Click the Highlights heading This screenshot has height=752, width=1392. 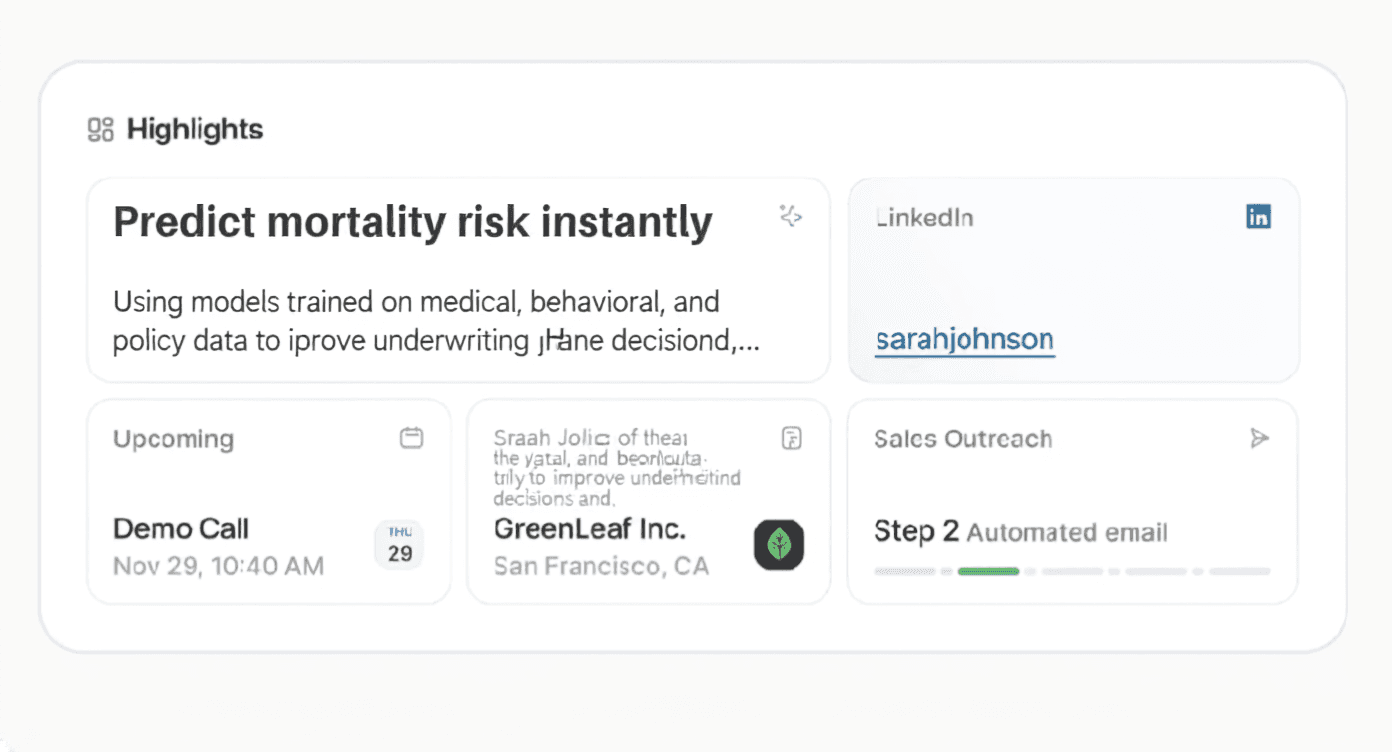195,130
